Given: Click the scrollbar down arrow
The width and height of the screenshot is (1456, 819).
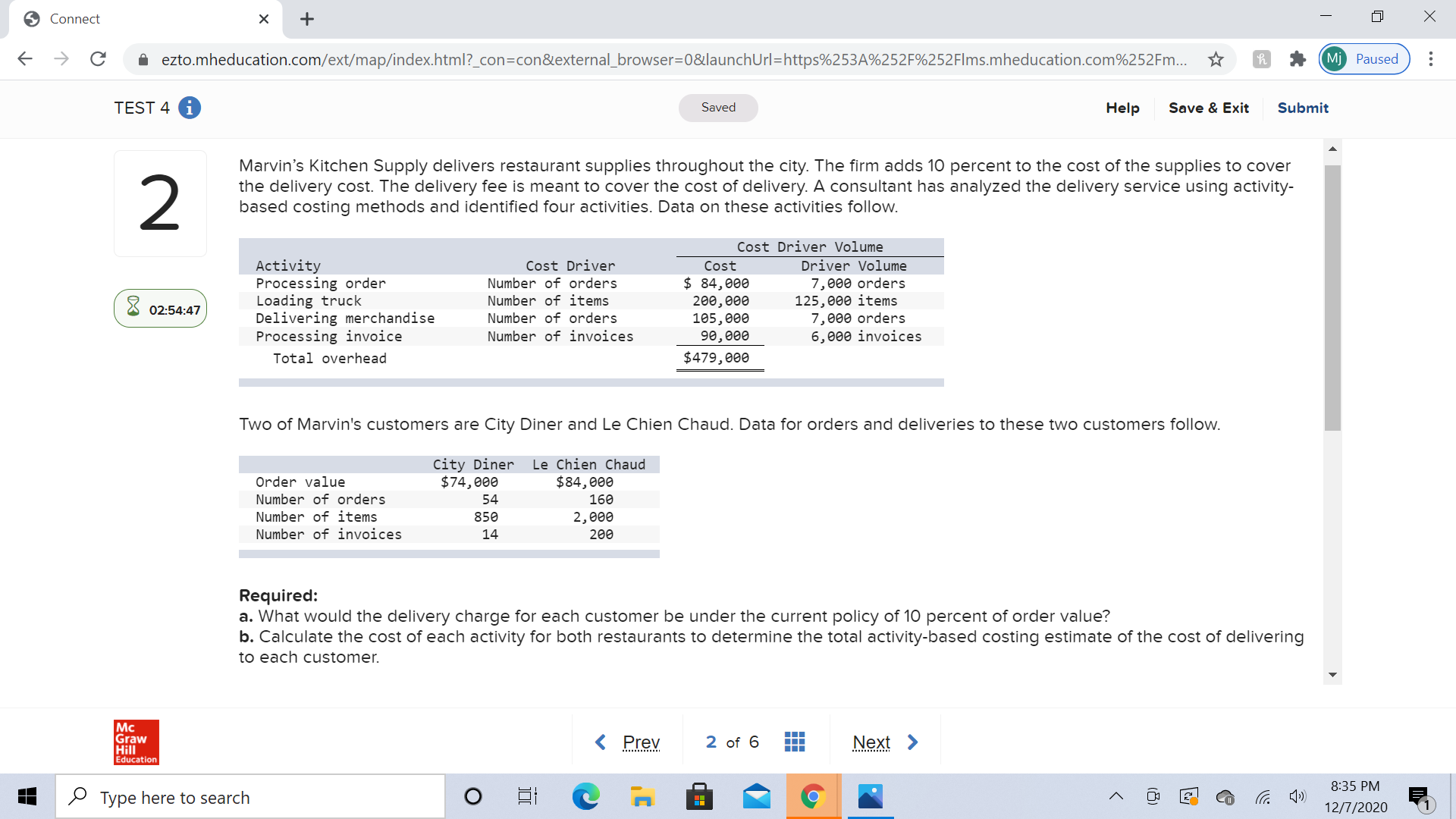Looking at the screenshot, I should point(1332,675).
